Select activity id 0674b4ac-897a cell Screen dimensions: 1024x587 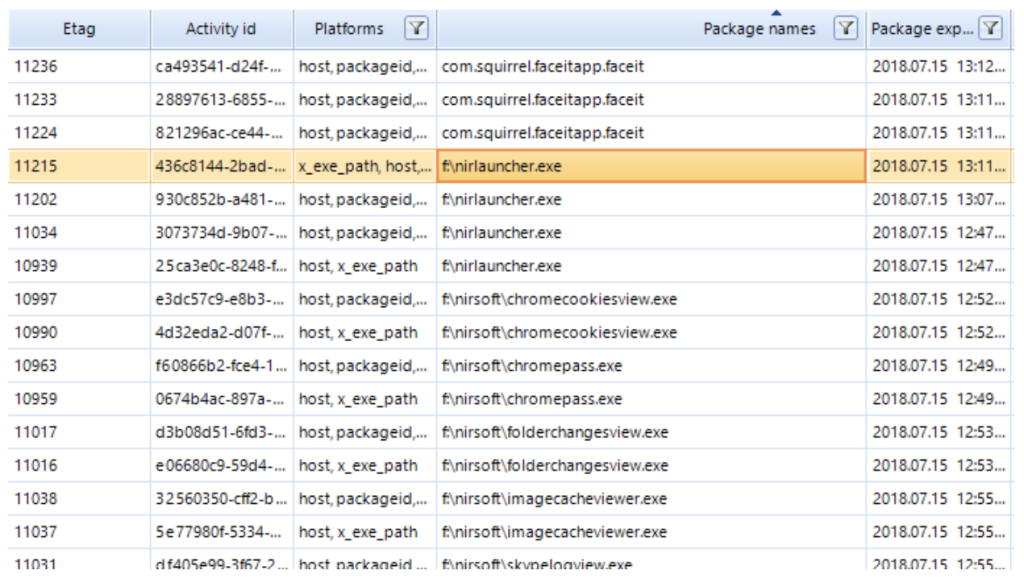point(221,399)
